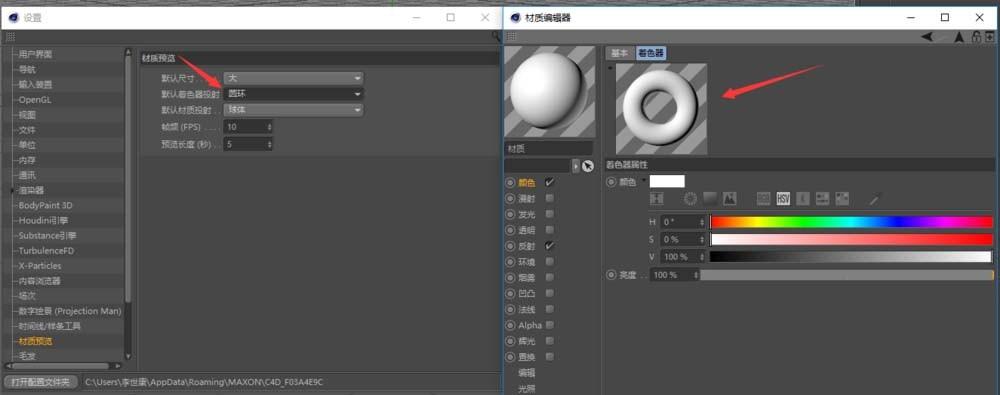Switch to RGB sliders mode icon

tap(763, 199)
